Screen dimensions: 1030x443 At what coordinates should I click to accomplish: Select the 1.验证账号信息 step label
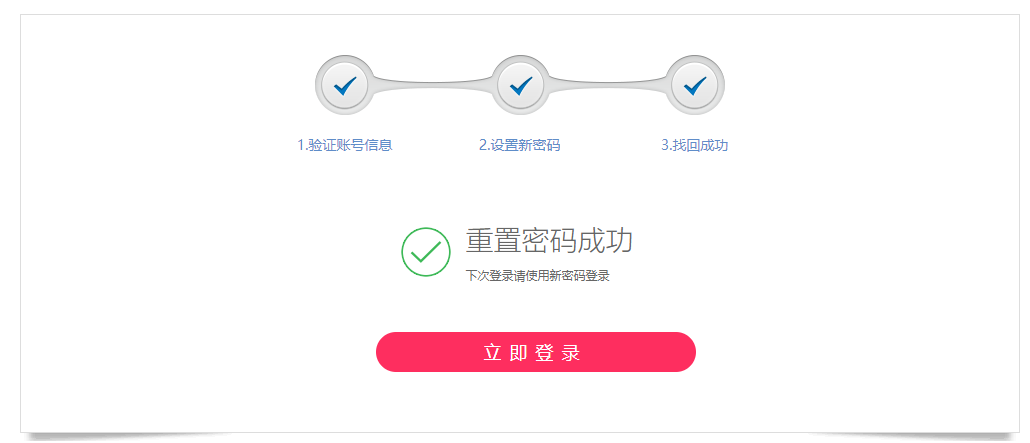[344, 145]
